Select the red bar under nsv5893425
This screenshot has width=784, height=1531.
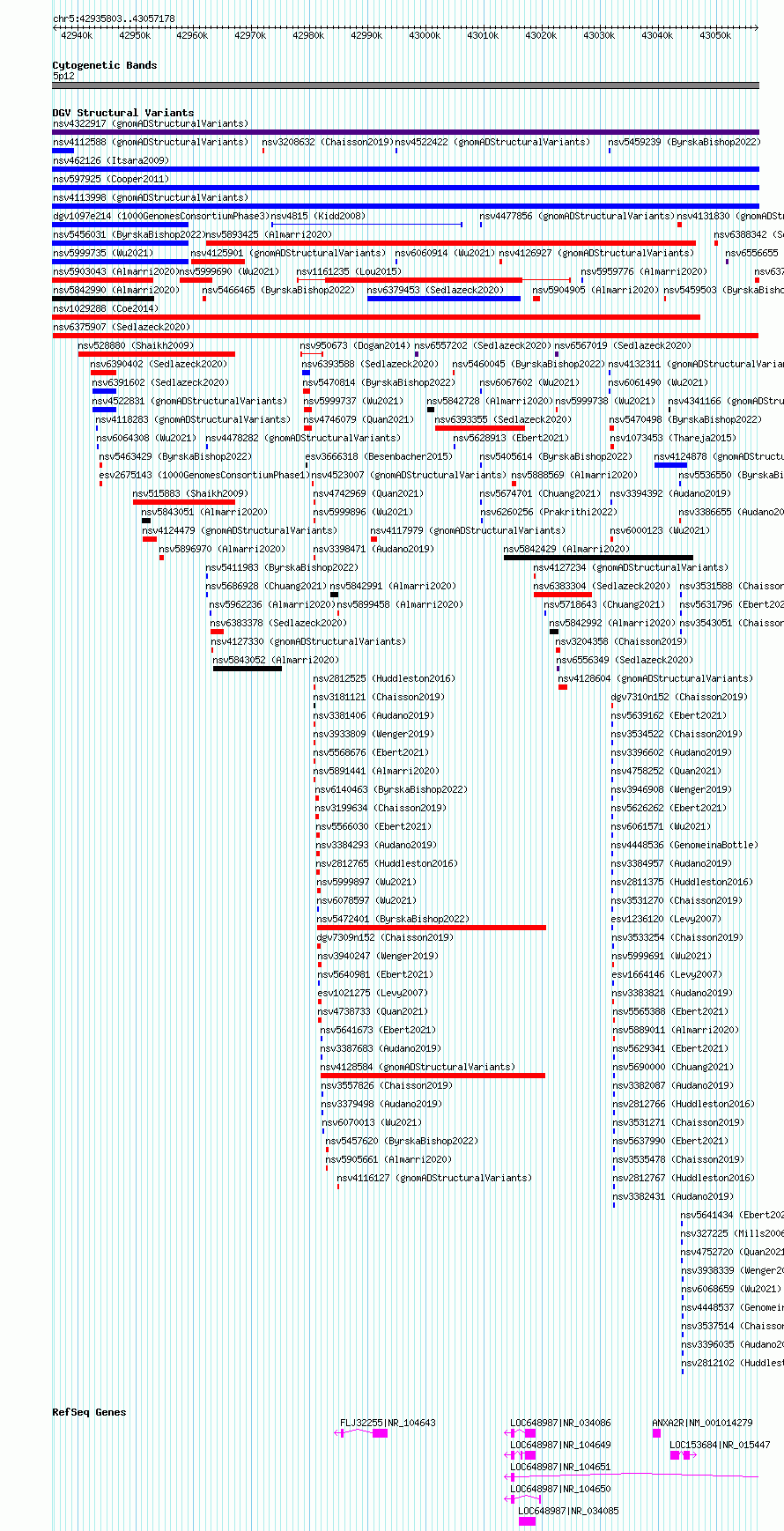click(x=450, y=243)
